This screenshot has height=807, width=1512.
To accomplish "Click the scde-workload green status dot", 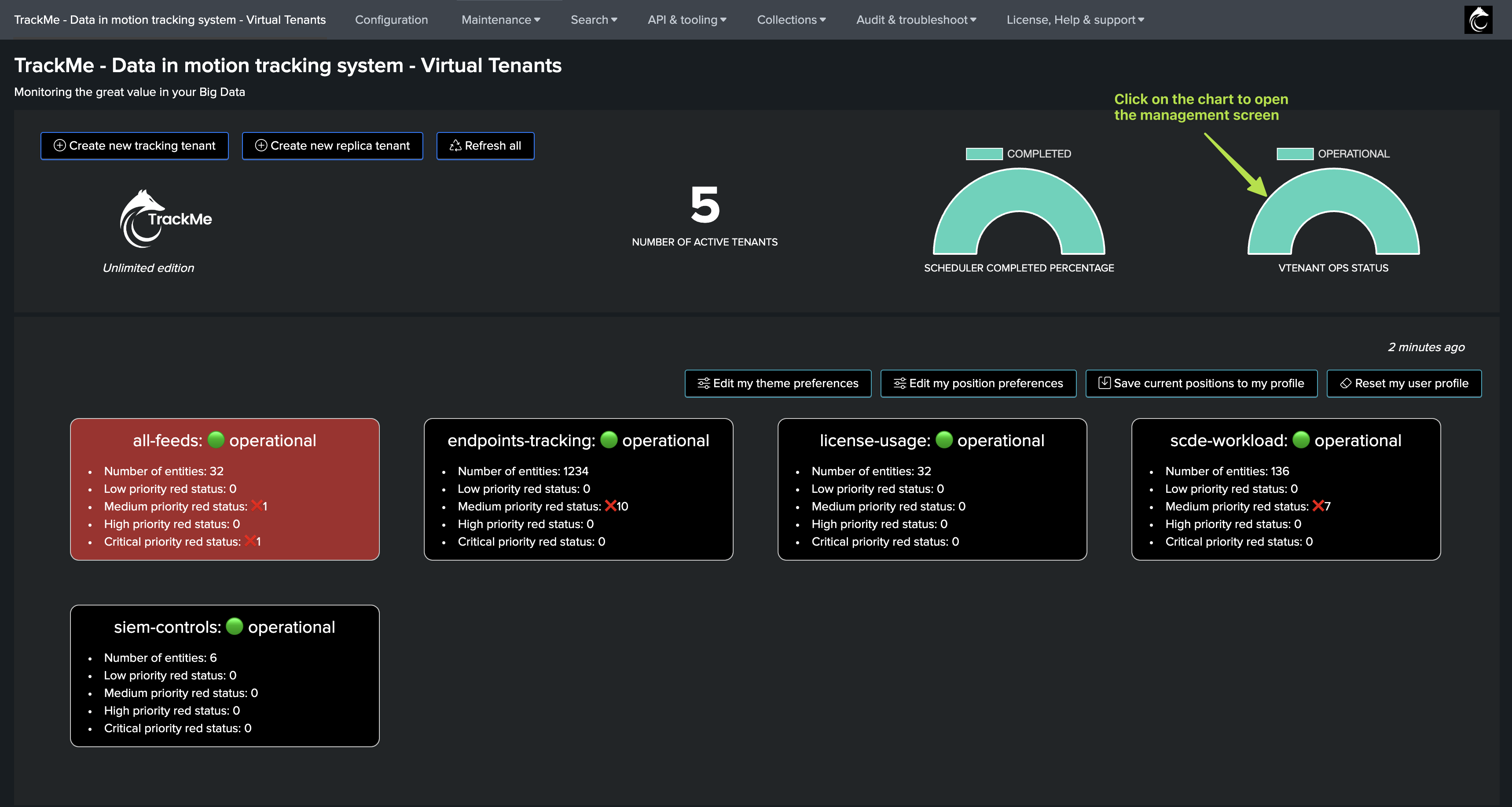I will point(1301,440).
